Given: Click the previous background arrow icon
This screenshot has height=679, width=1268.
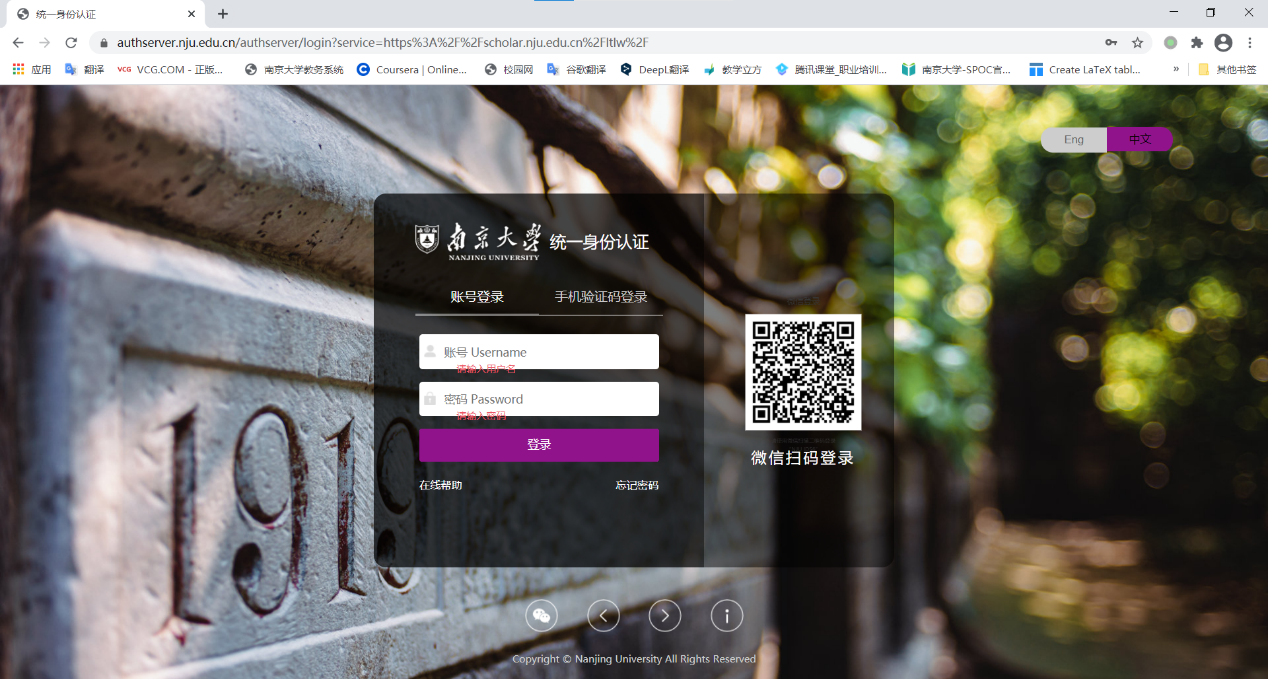Looking at the screenshot, I should click(x=603, y=616).
